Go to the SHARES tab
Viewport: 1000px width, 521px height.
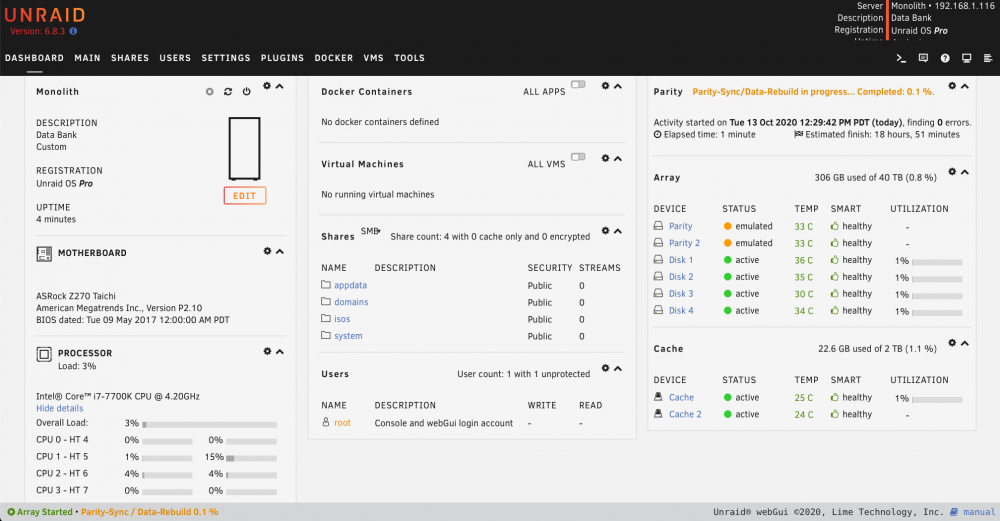click(x=130, y=58)
